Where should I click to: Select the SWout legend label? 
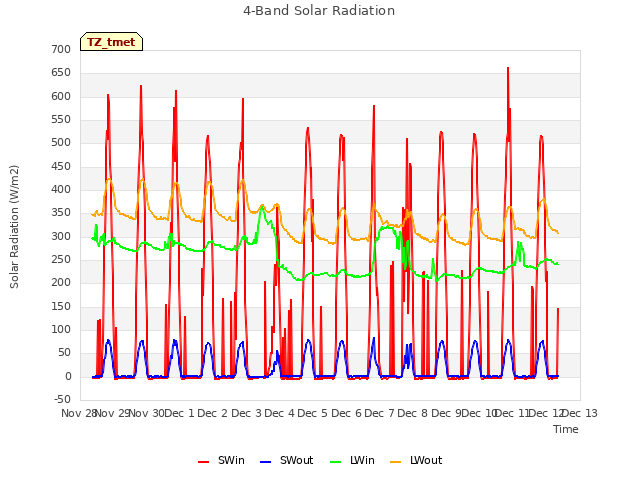click(x=296, y=460)
